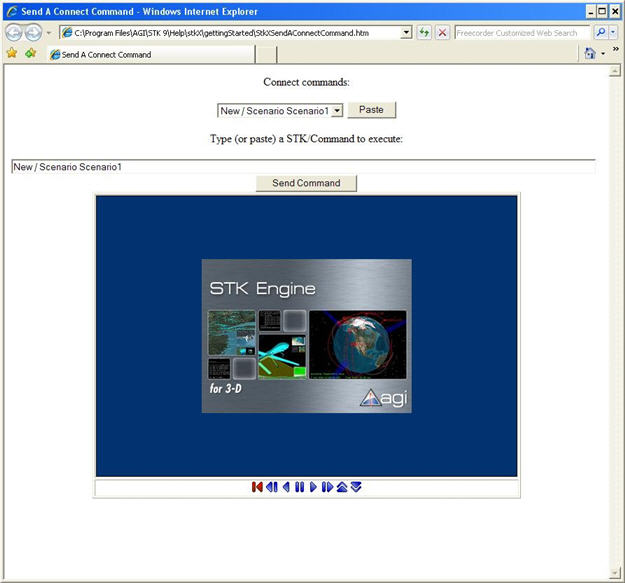
Task: Play the animation forward
Action: [x=313, y=487]
